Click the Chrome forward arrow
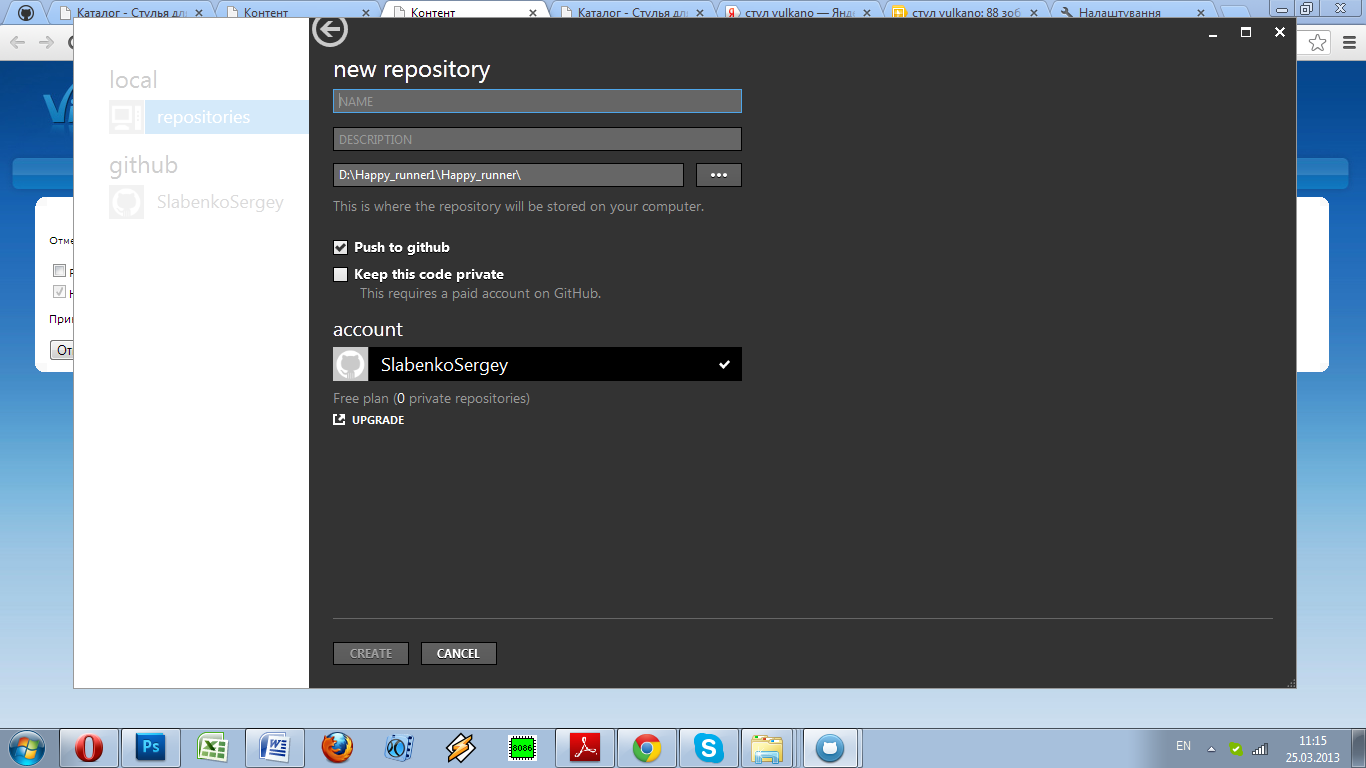This screenshot has height=768, width=1366. pyautogui.click(x=46, y=43)
